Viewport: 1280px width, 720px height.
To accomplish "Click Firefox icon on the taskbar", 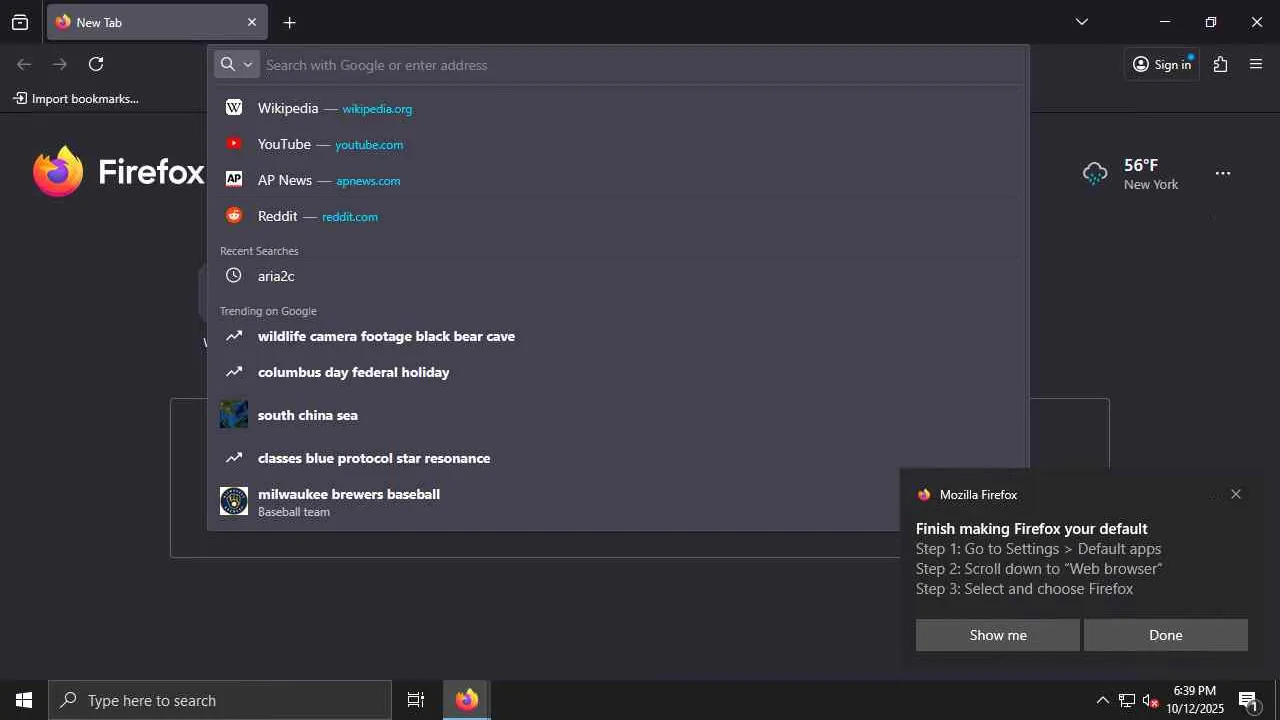I will click(467, 700).
